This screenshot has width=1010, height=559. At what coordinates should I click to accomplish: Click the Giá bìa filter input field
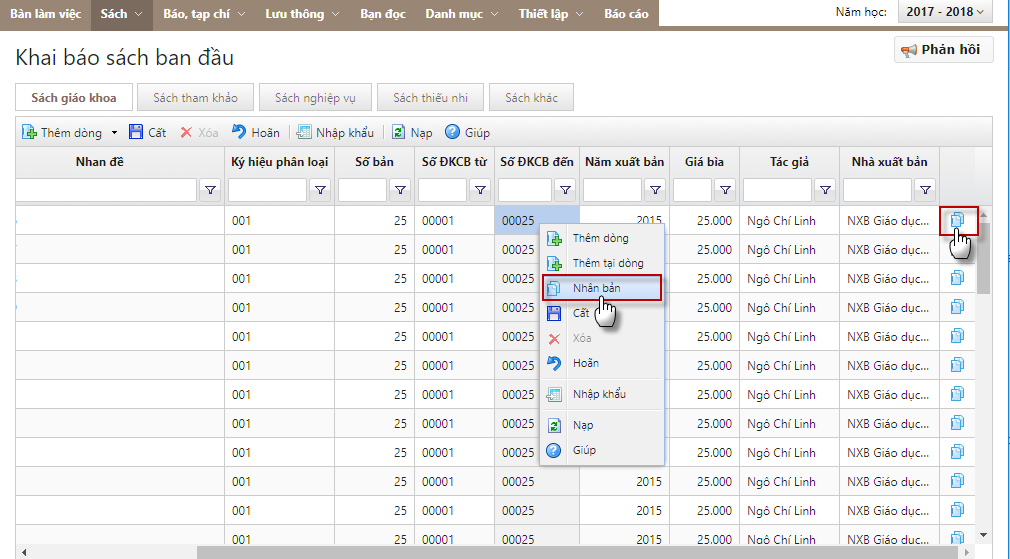click(693, 190)
